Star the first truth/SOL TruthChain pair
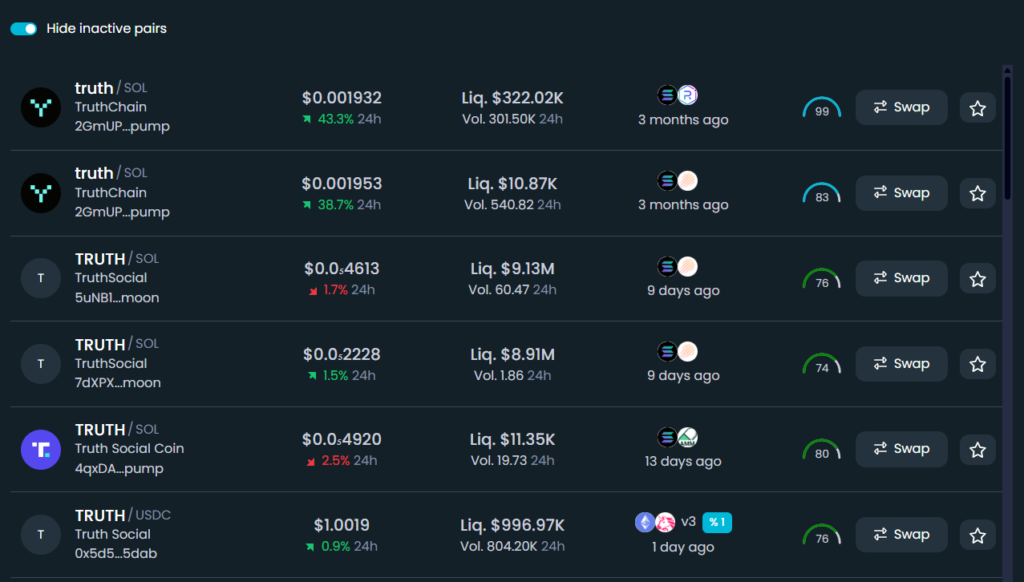 click(x=977, y=108)
